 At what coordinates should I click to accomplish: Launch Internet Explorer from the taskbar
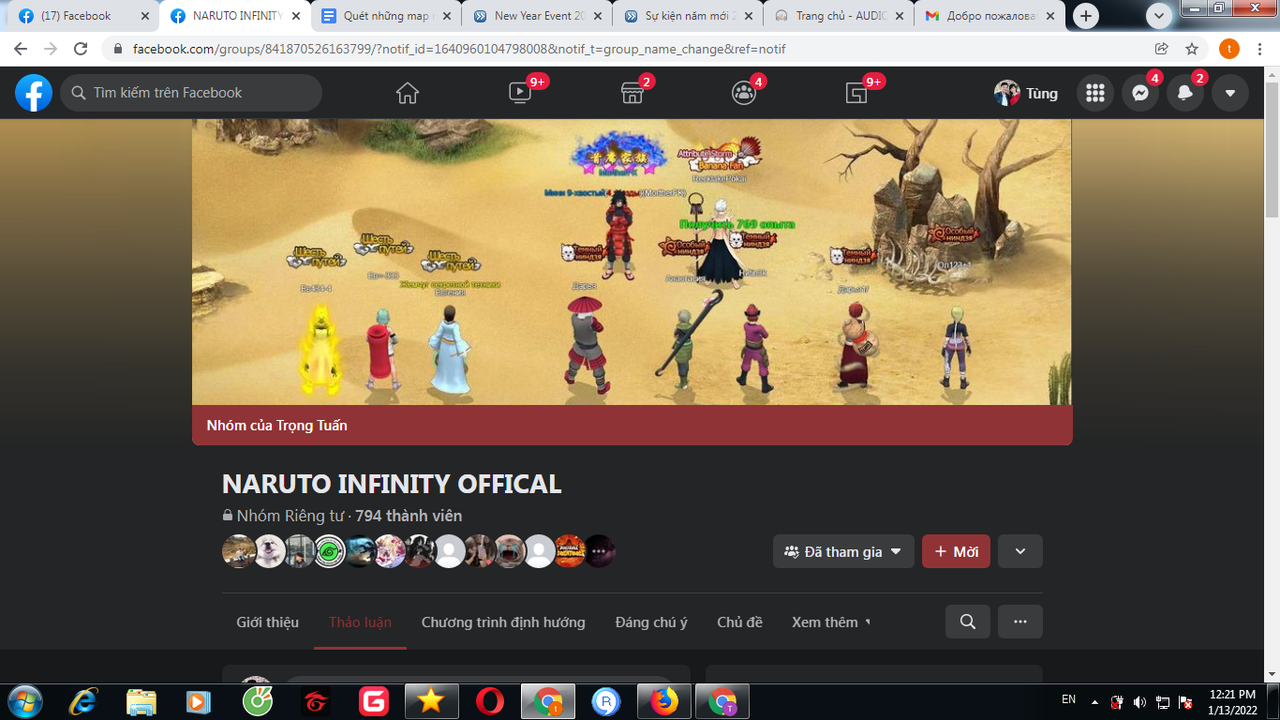point(82,701)
